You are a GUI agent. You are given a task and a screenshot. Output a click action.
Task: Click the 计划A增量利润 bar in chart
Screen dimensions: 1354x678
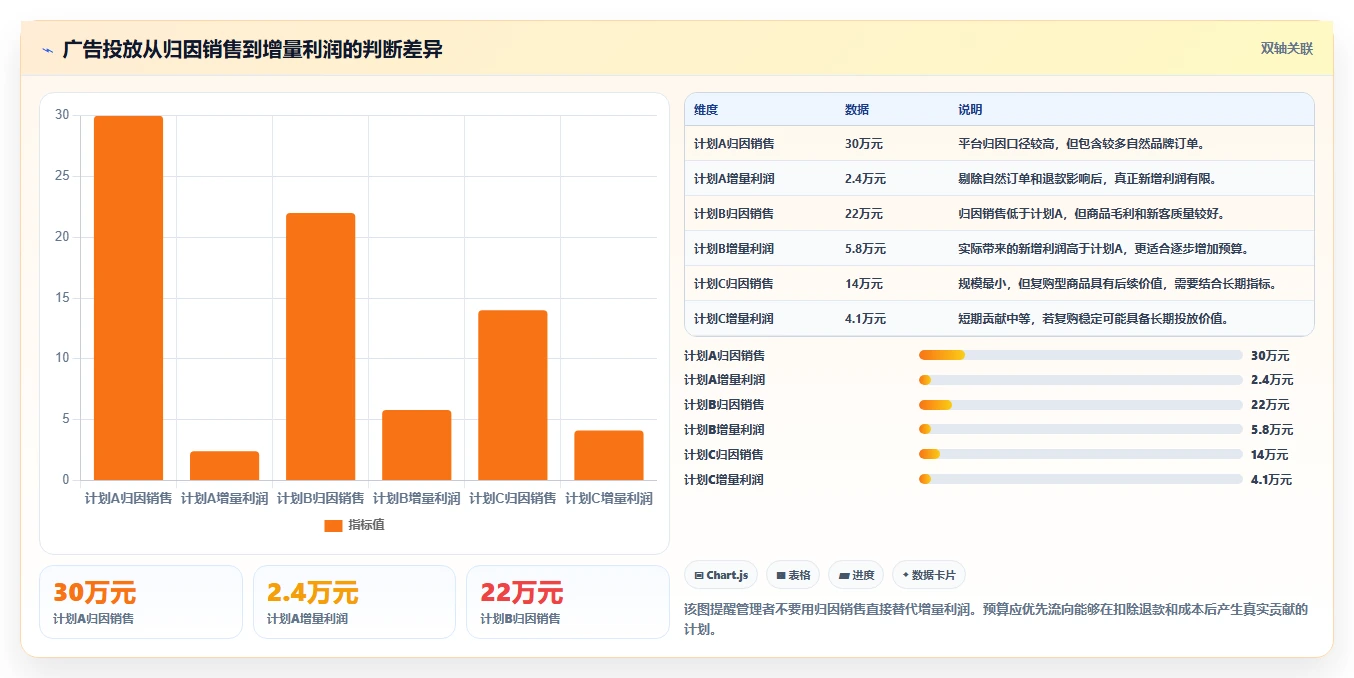(x=224, y=466)
